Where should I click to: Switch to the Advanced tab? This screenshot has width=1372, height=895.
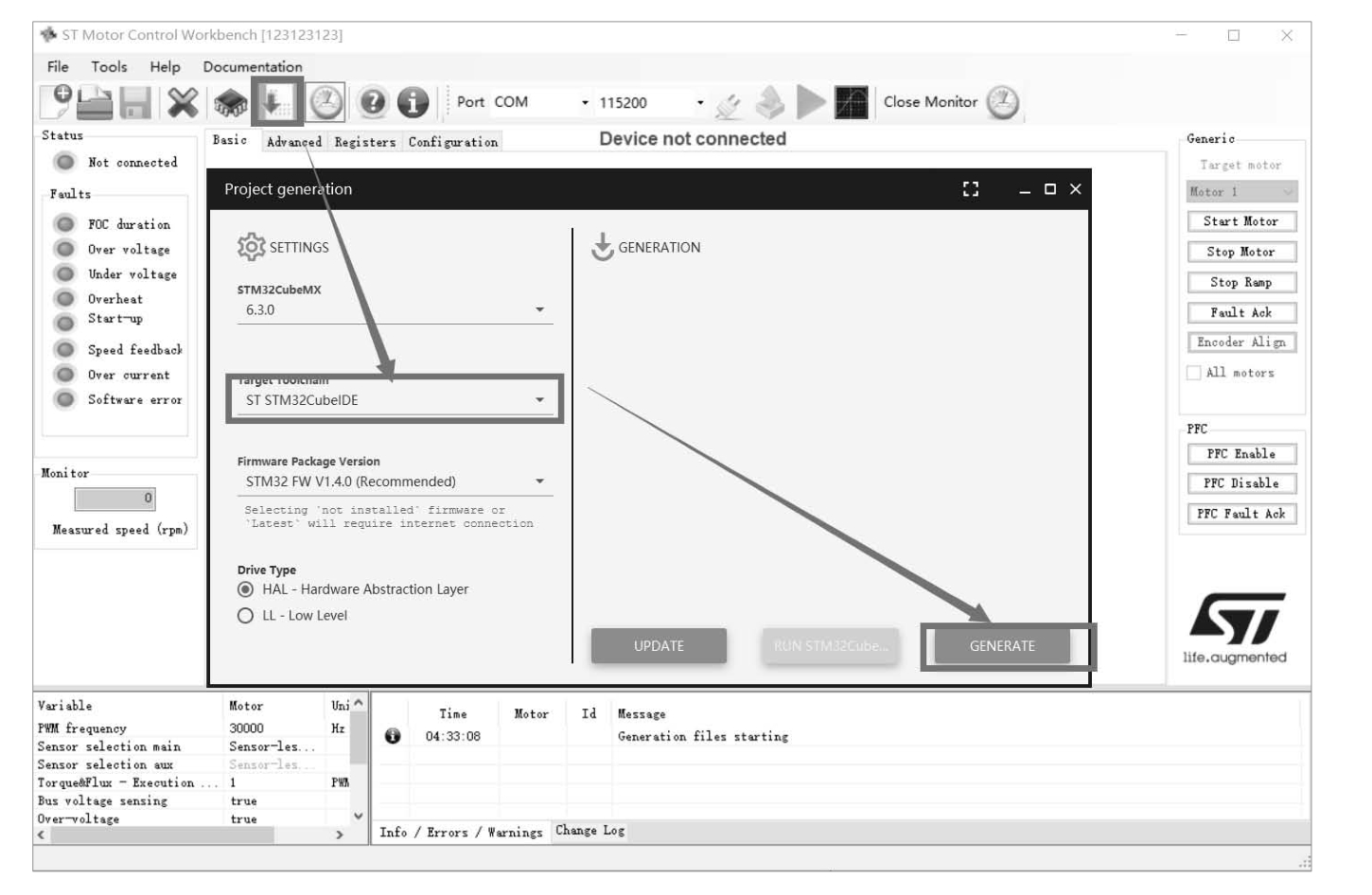pyautogui.click(x=294, y=142)
